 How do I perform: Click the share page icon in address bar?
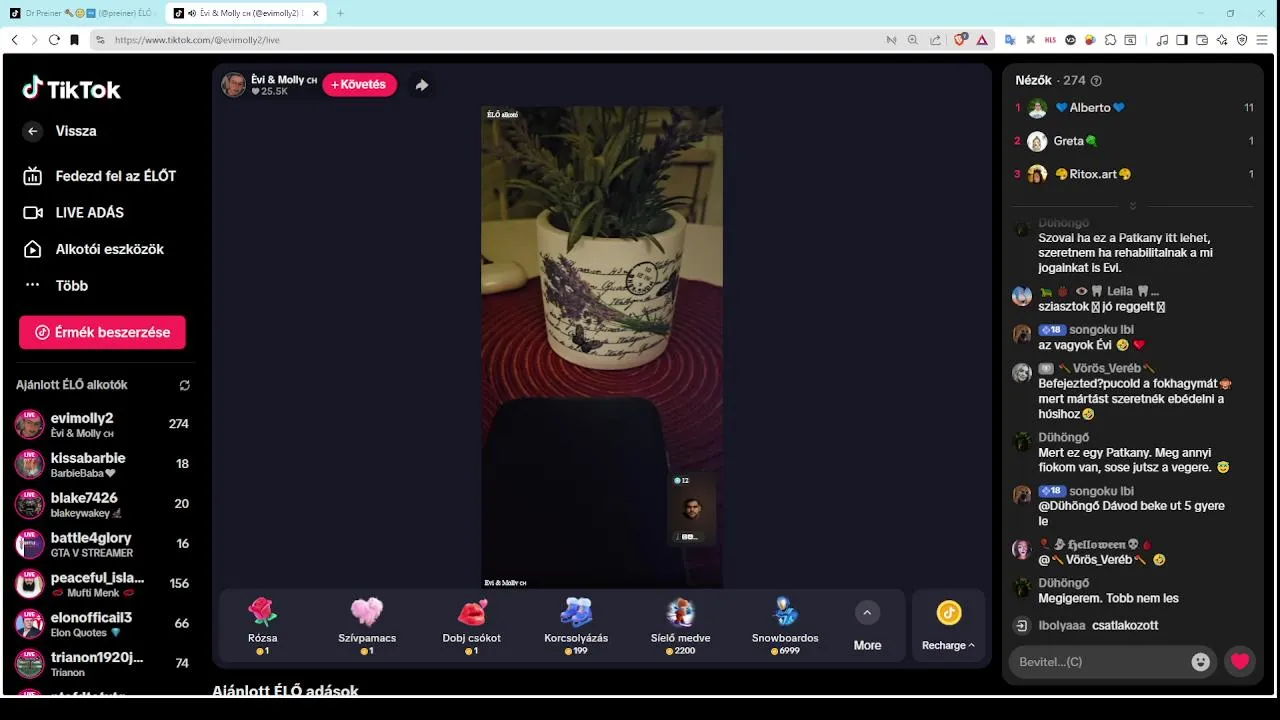[935, 40]
